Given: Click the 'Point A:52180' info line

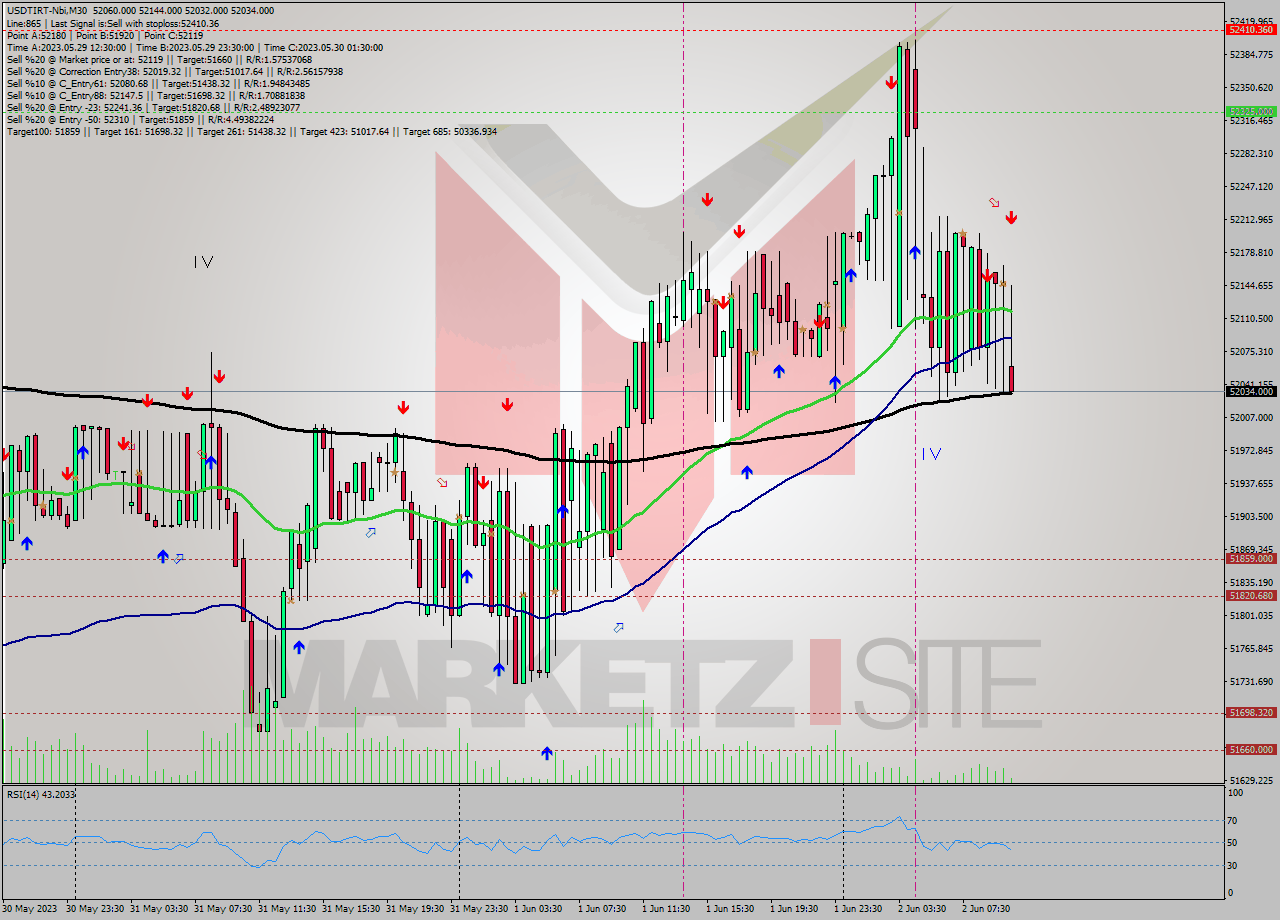Looking at the screenshot, I should (105, 35).
